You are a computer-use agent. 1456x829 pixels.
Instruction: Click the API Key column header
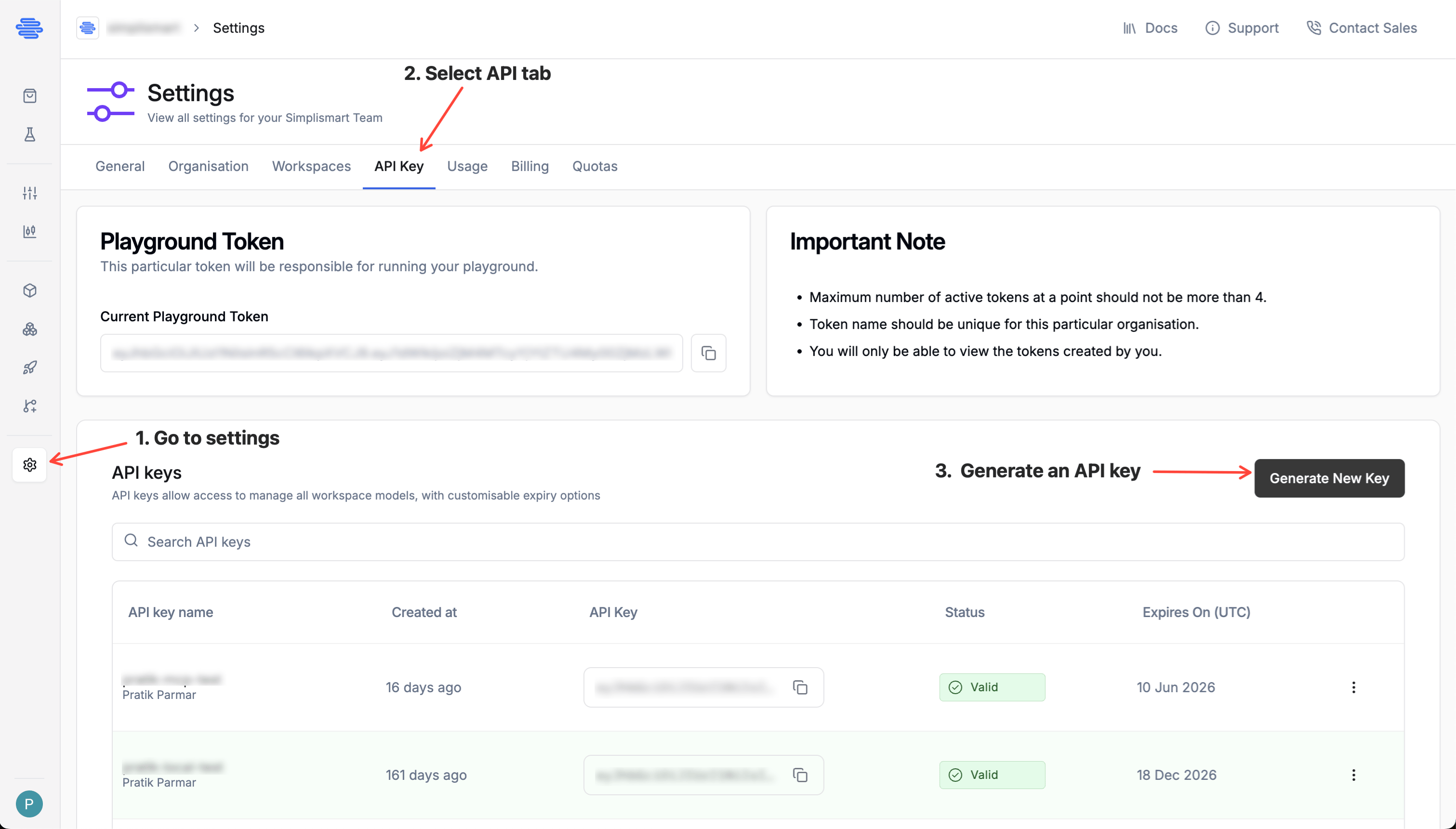[613, 612]
